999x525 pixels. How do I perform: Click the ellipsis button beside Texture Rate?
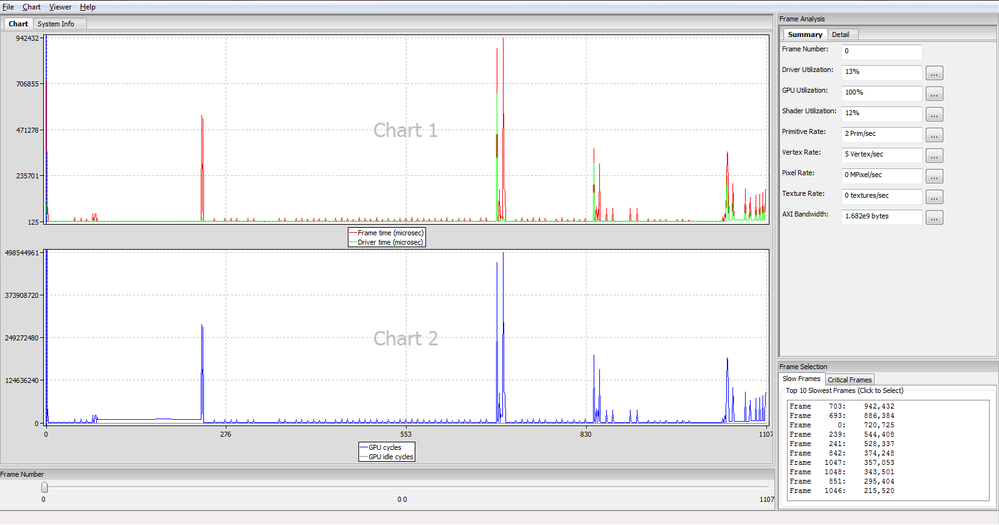tap(934, 197)
